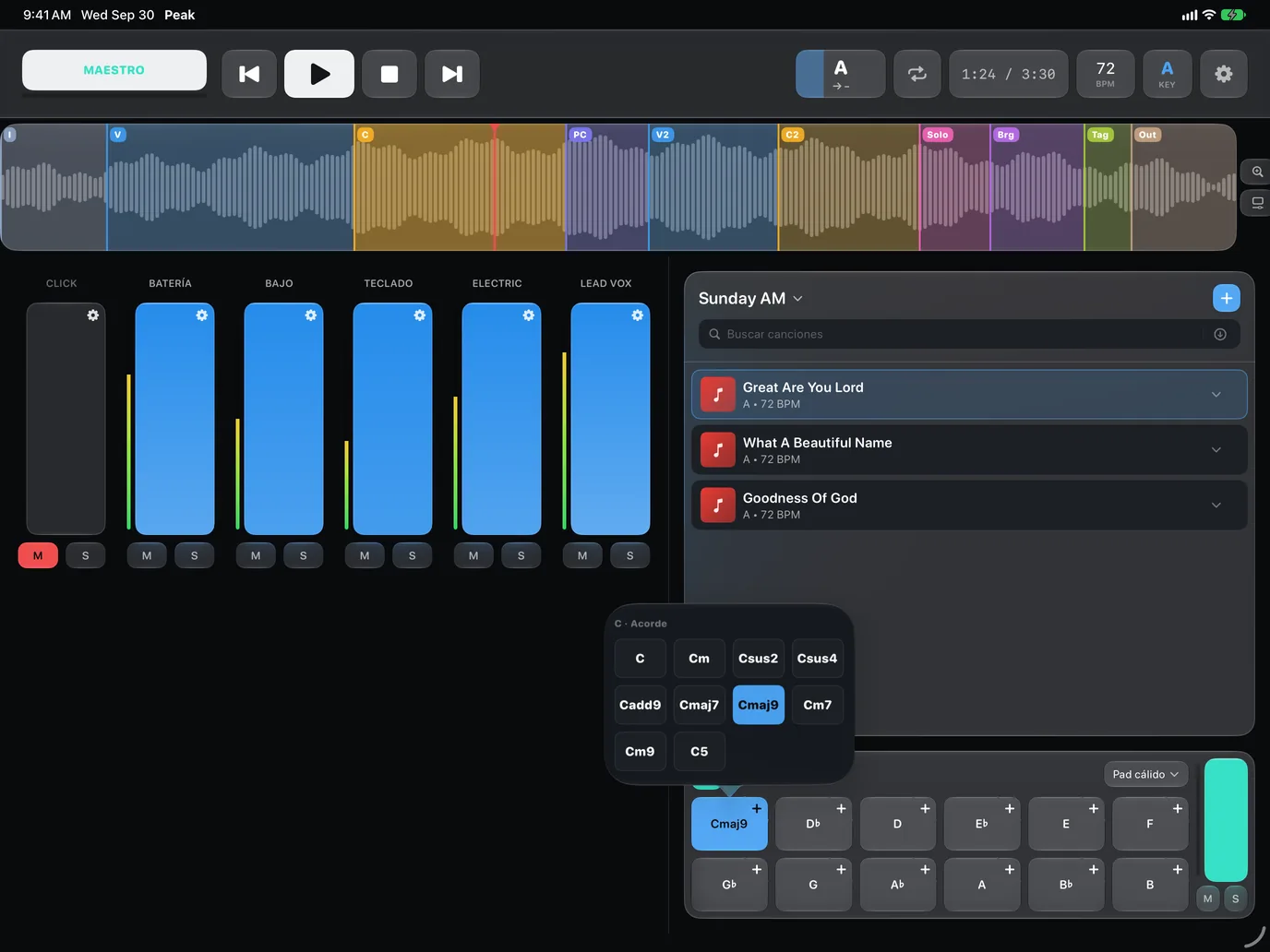Expand the Goodness Of God song
This screenshot has height=952, width=1270.
point(1216,506)
